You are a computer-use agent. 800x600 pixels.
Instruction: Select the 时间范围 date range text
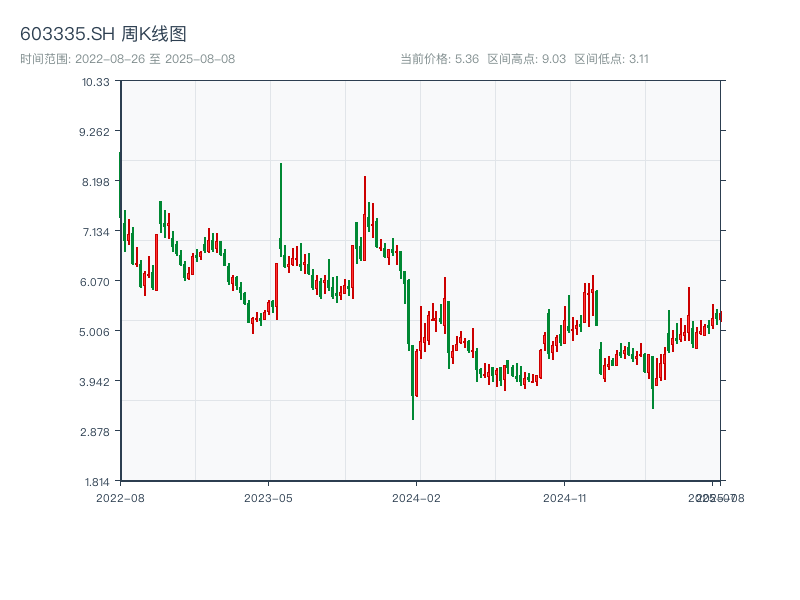click(x=127, y=59)
